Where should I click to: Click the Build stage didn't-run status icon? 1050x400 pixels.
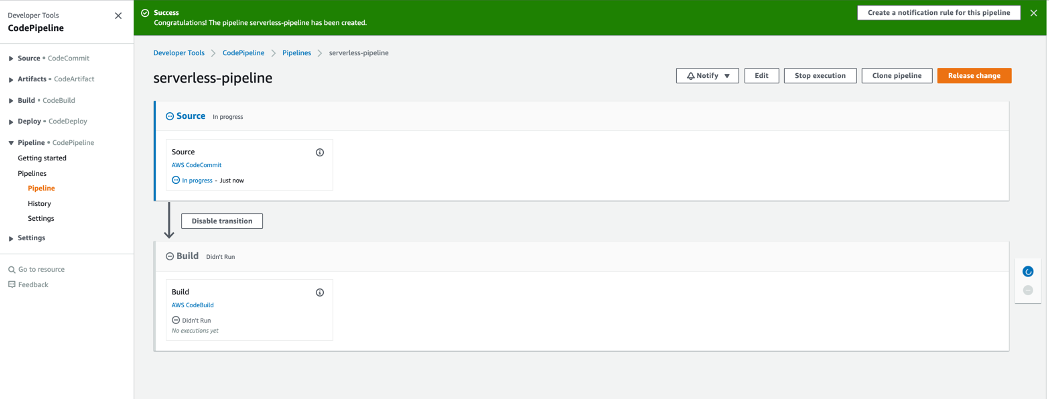pos(169,256)
